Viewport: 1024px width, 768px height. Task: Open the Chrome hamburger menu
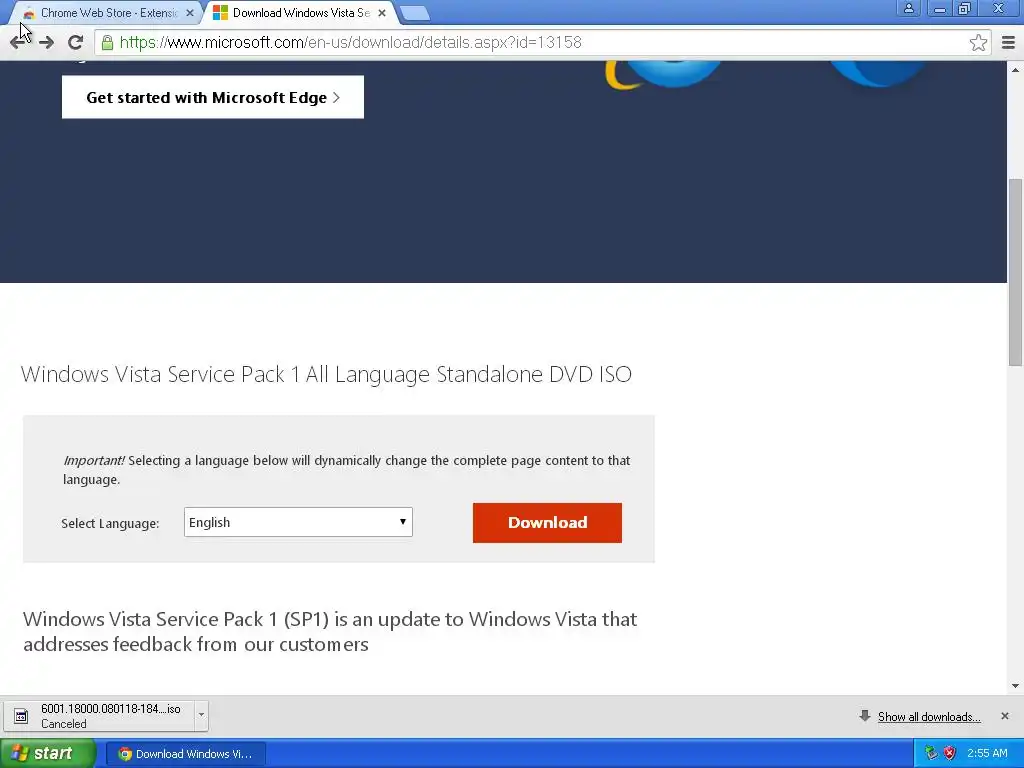click(x=1008, y=42)
